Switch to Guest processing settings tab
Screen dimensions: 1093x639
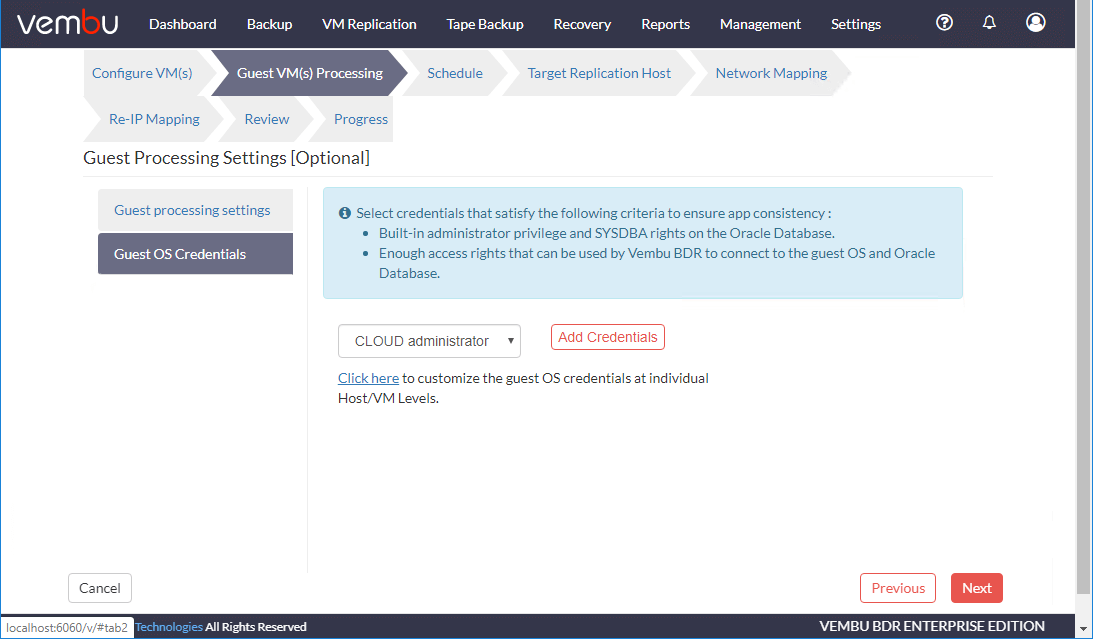(195, 210)
